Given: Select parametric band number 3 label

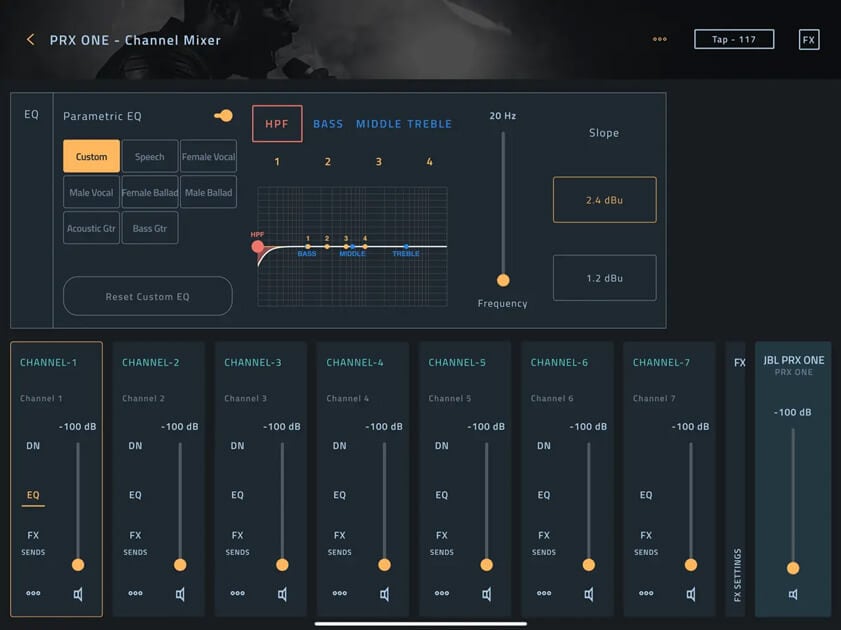Looking at the screenshot, I should click(379, 161).
